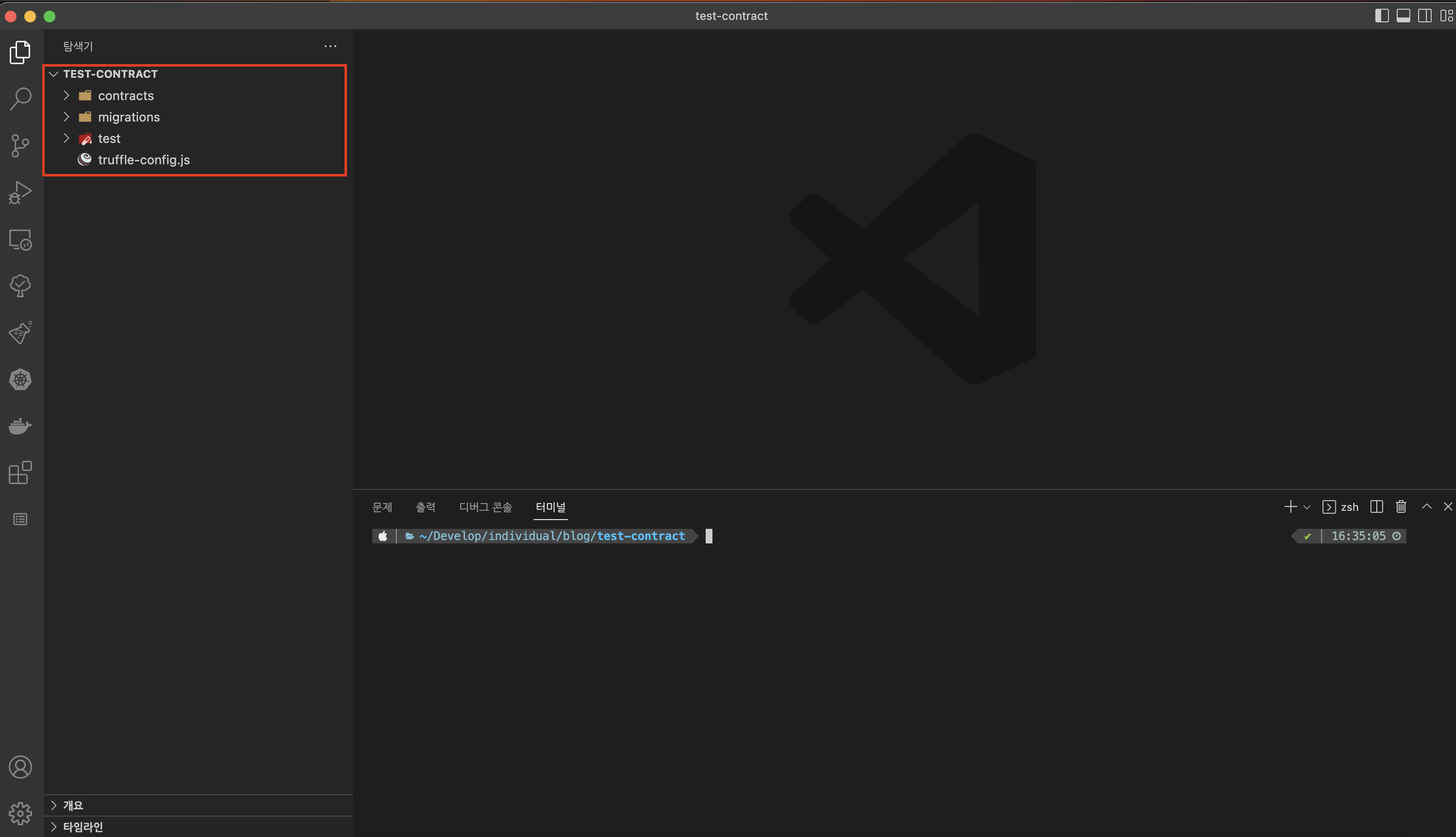Screen dimensions: 1456x837
Task: Switch to the 문제 tab
Action: 382,507
